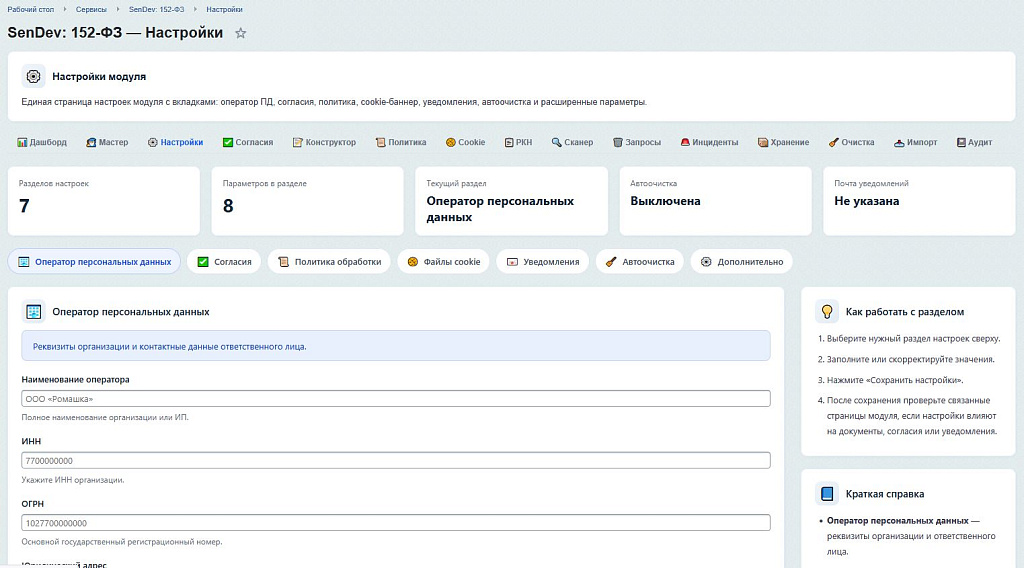Open the Дашборд section
This screenshot has width=1024, height=568.
(x=42, y=142)
